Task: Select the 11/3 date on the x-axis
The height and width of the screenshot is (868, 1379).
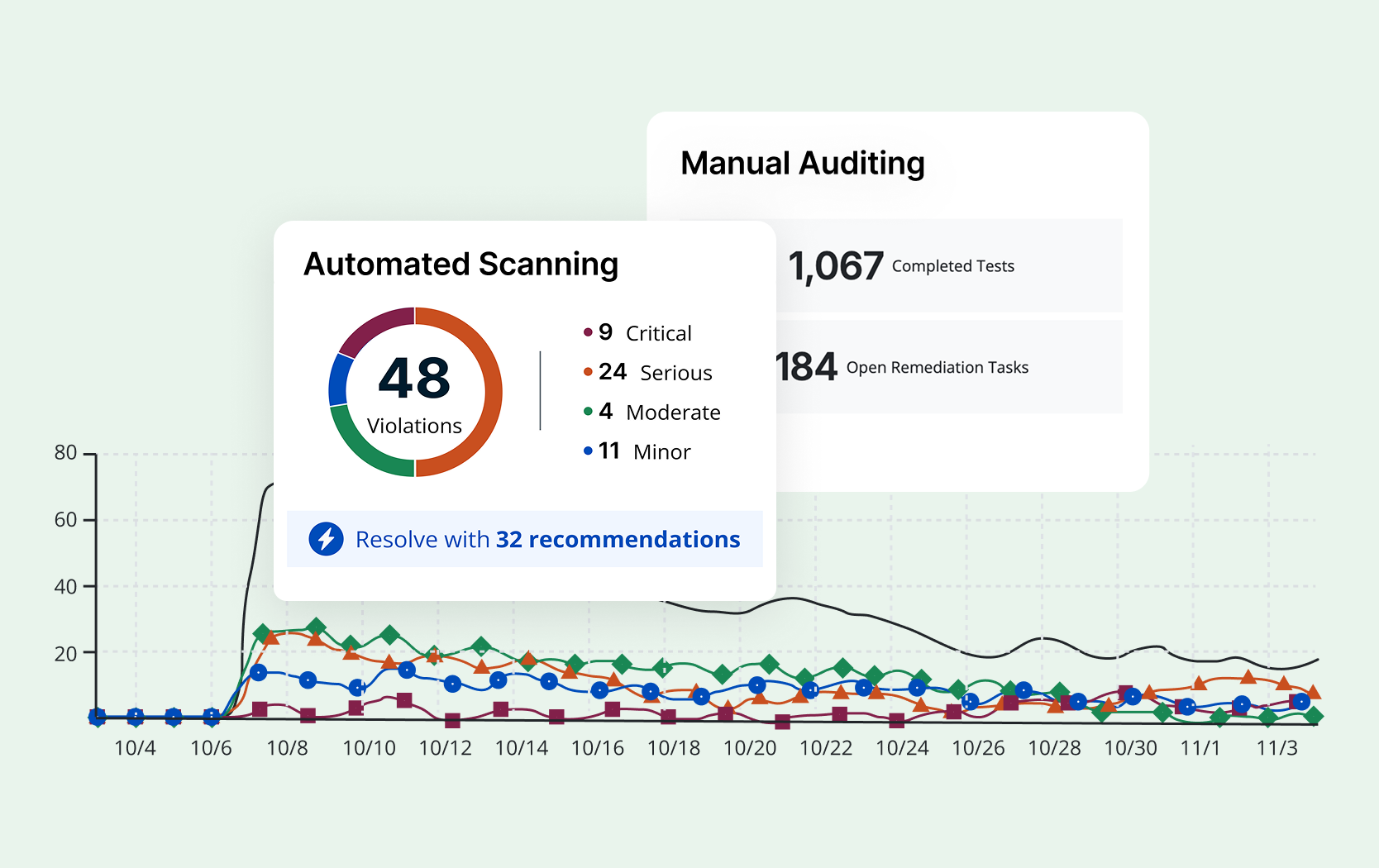Action: (x=1276, y=748)
